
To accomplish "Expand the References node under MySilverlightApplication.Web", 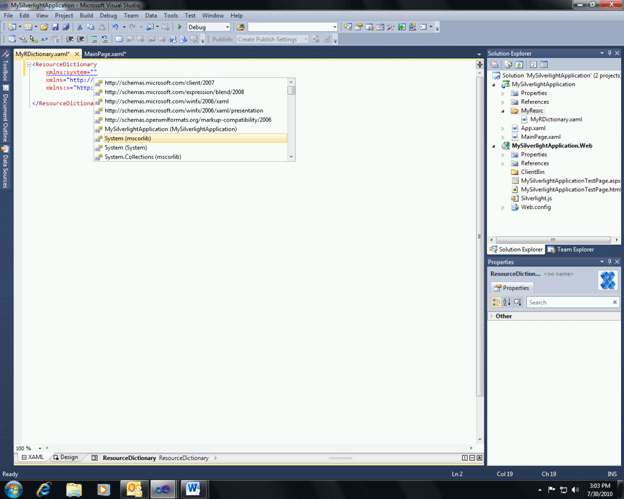I will coord(503,163).
